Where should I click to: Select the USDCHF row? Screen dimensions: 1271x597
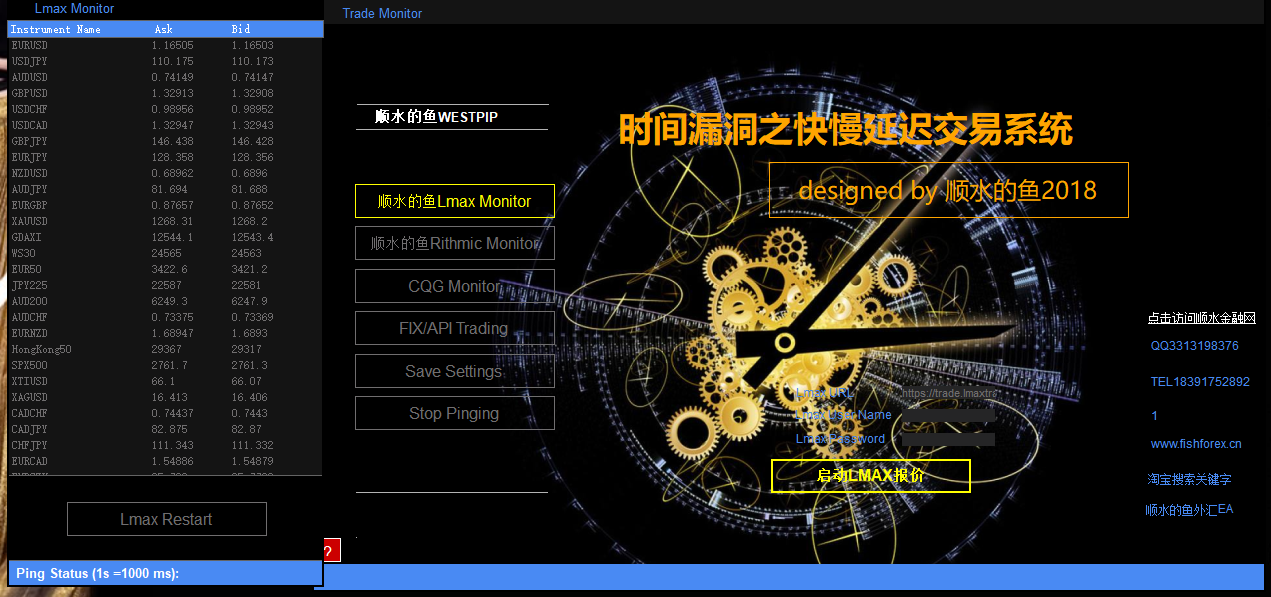[165, 109]
